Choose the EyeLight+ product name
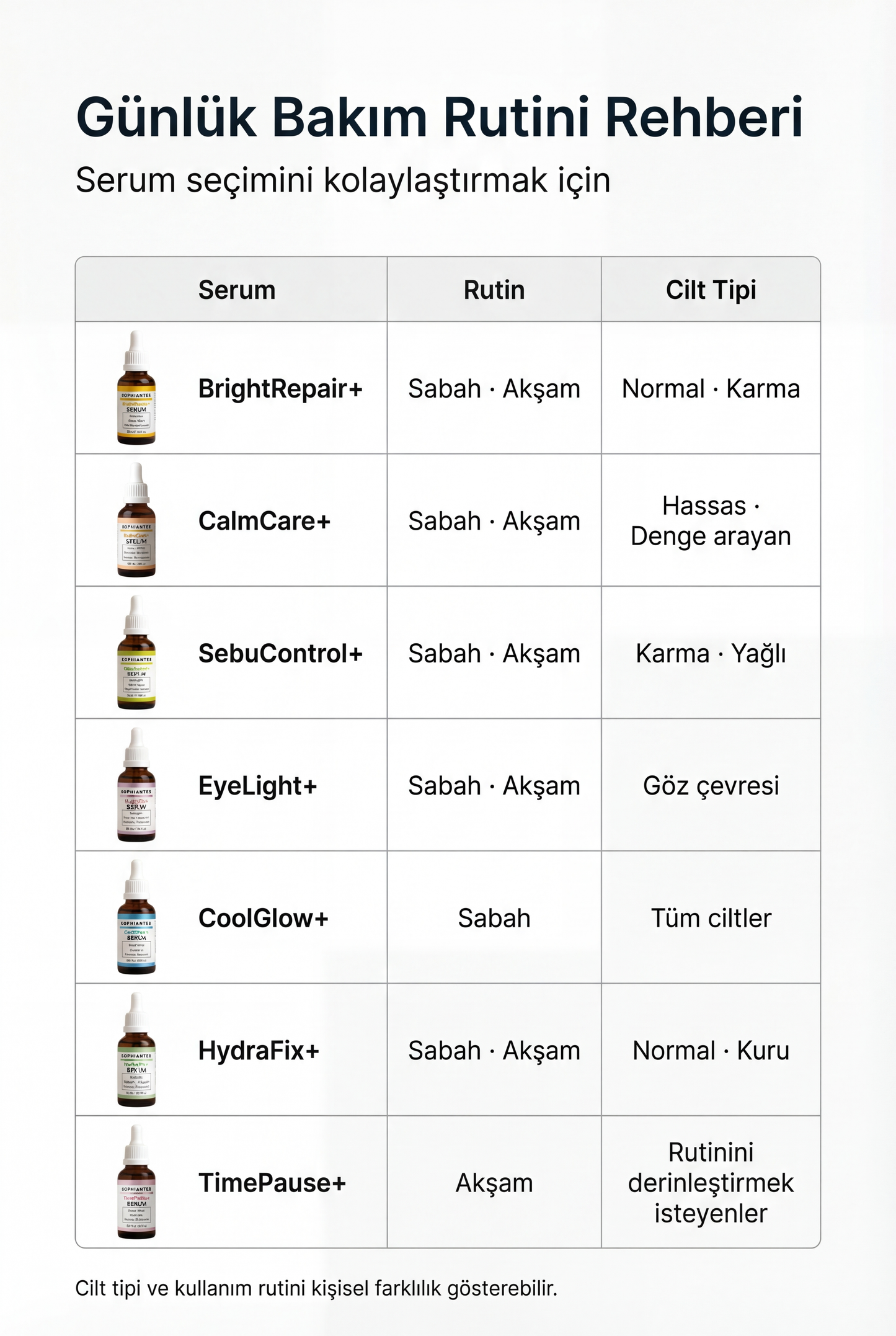 pyautogui.click(x=257, y=786)
